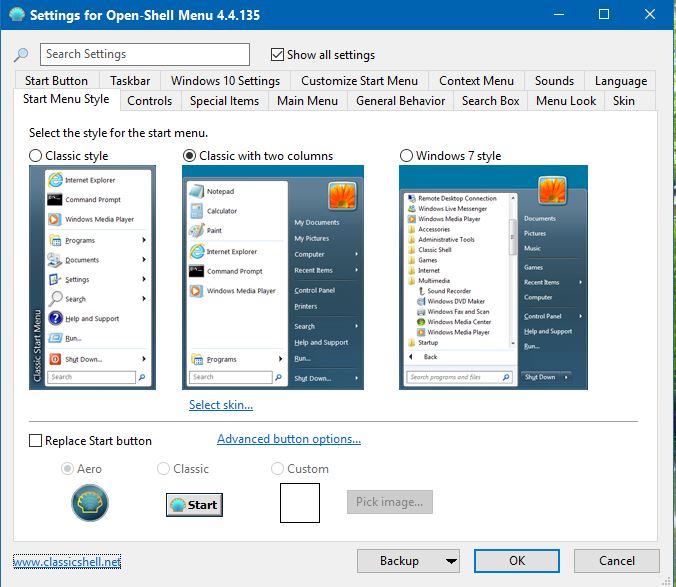Click the Classic Start button preview image
This screenshot has width=676, height=587.
pyautogui.click(x=193, y=504)
